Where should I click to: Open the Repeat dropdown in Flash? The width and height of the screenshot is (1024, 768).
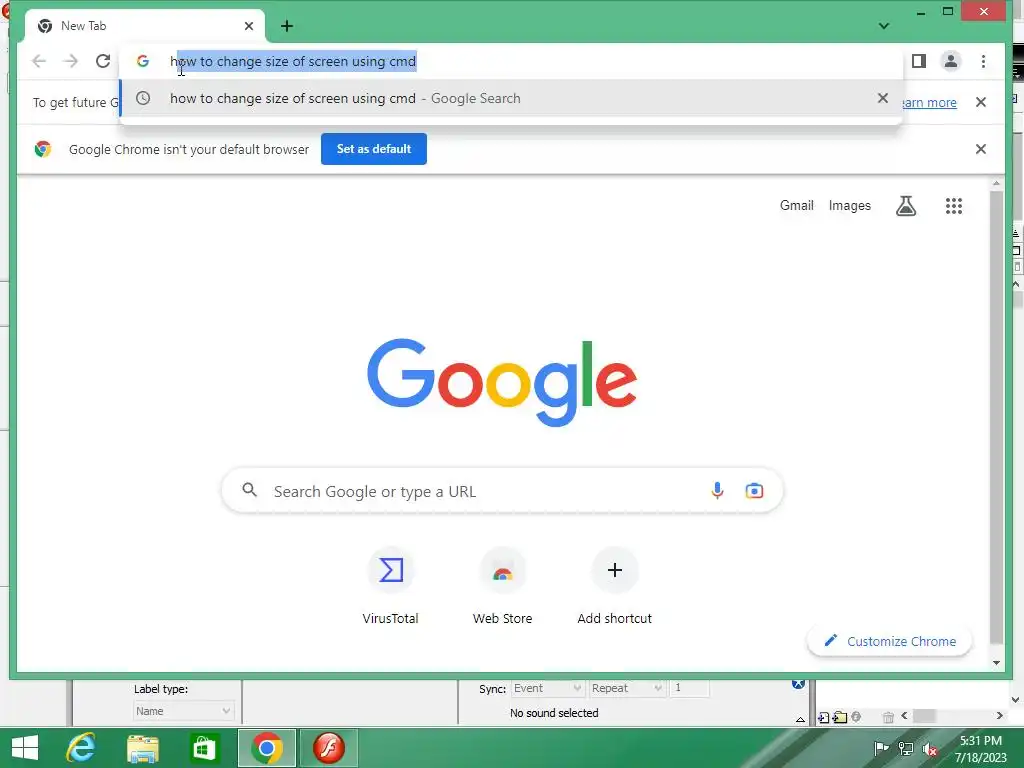point(626,688)
